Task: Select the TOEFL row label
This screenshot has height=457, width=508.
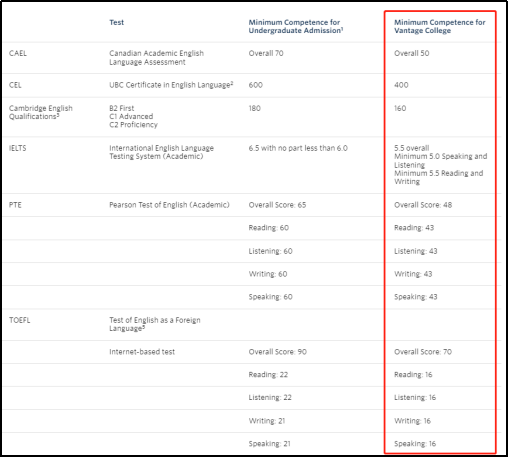Action: pos(20,320)
